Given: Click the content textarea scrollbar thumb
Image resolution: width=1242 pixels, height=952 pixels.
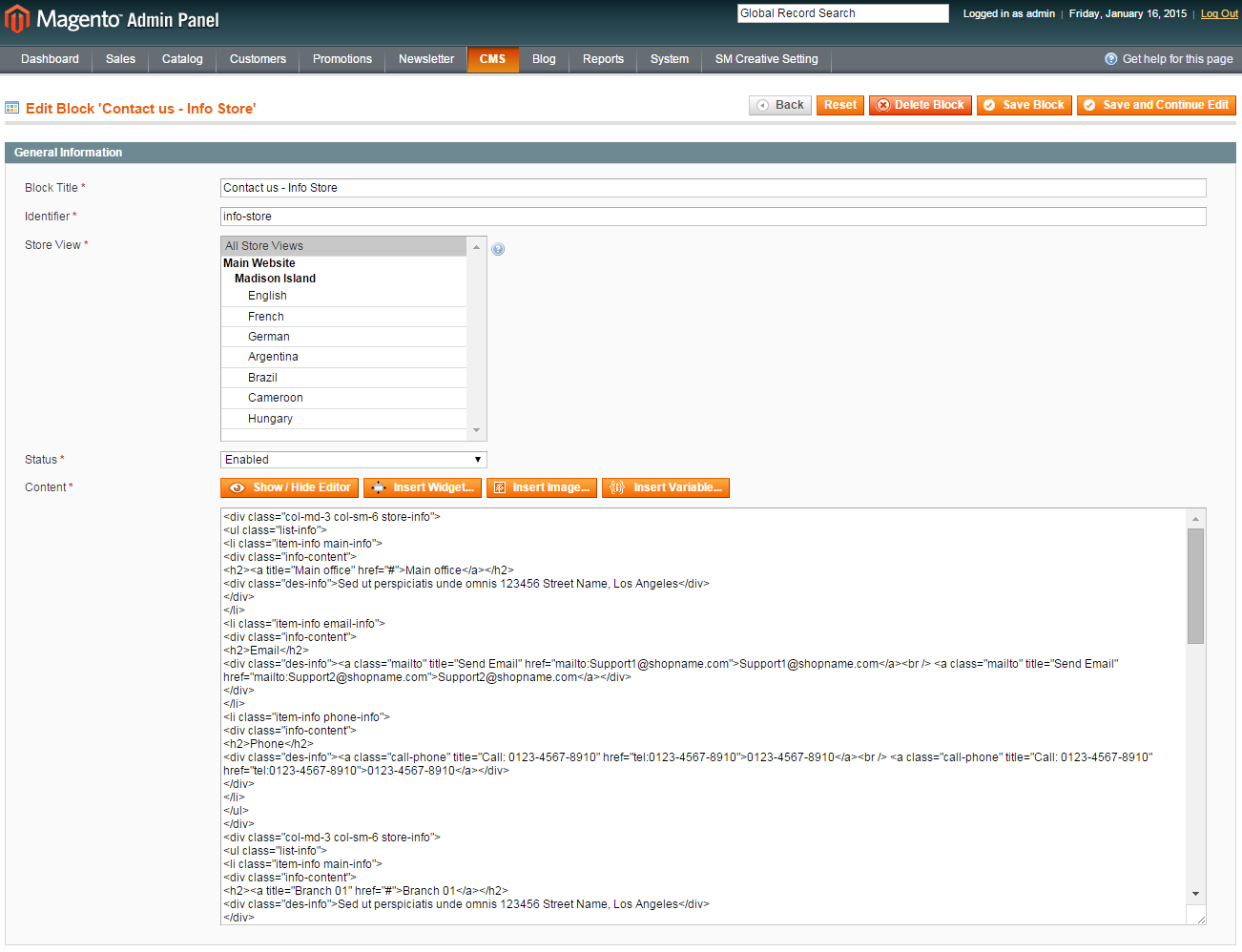Looking at the screenshot, I should [x=1195, y=586].
